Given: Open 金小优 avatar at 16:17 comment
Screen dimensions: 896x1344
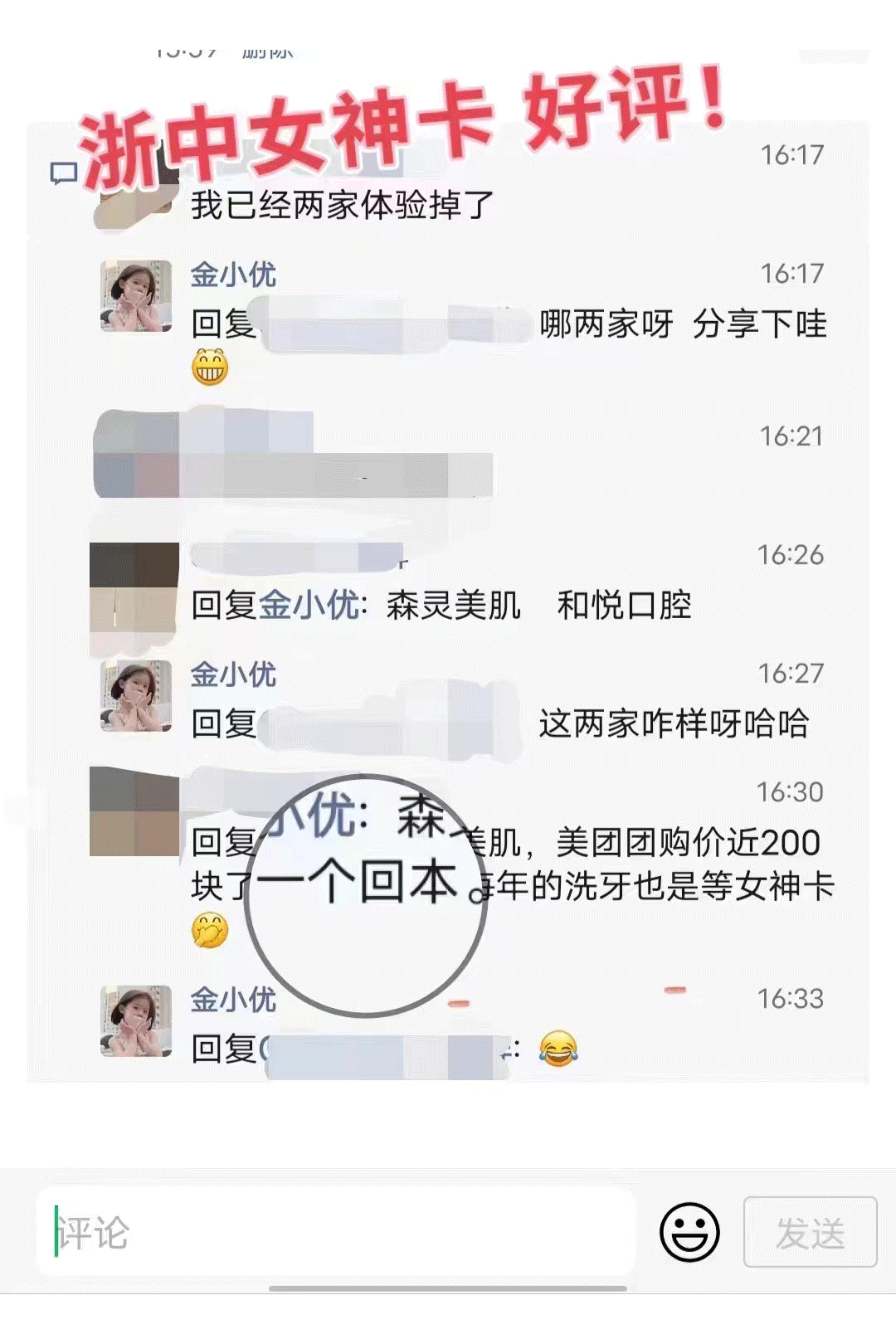Looking at the screenshot, I should pos(136,295).
